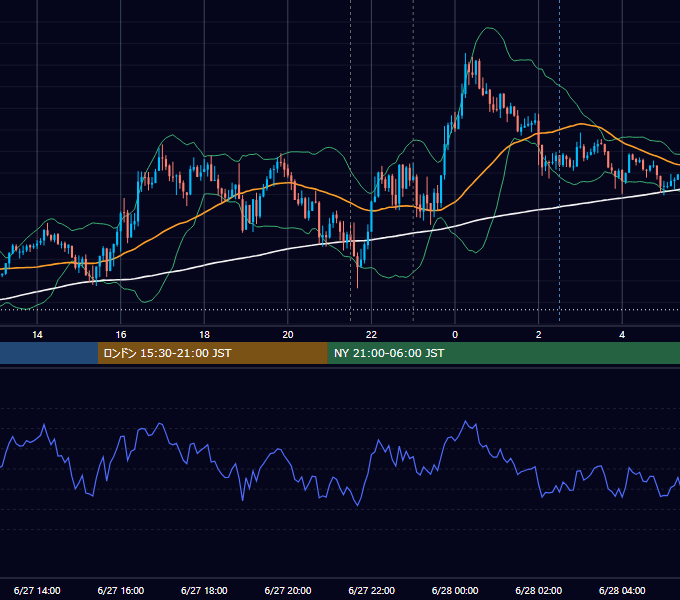680x600 pixels.
Task: Click the 6/28 00:00 date label
Action: pyautogui.click(x=455, y=590)
